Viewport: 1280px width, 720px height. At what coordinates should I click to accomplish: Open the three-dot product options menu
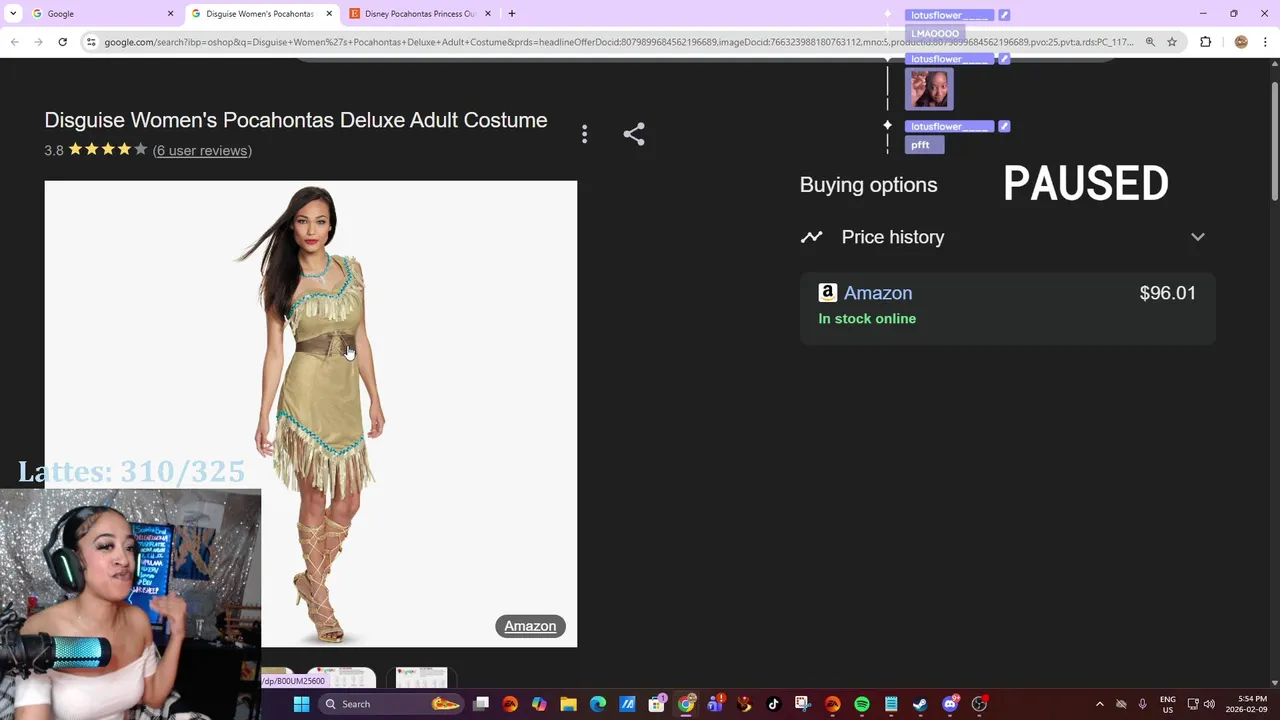(x=585, y=134)
